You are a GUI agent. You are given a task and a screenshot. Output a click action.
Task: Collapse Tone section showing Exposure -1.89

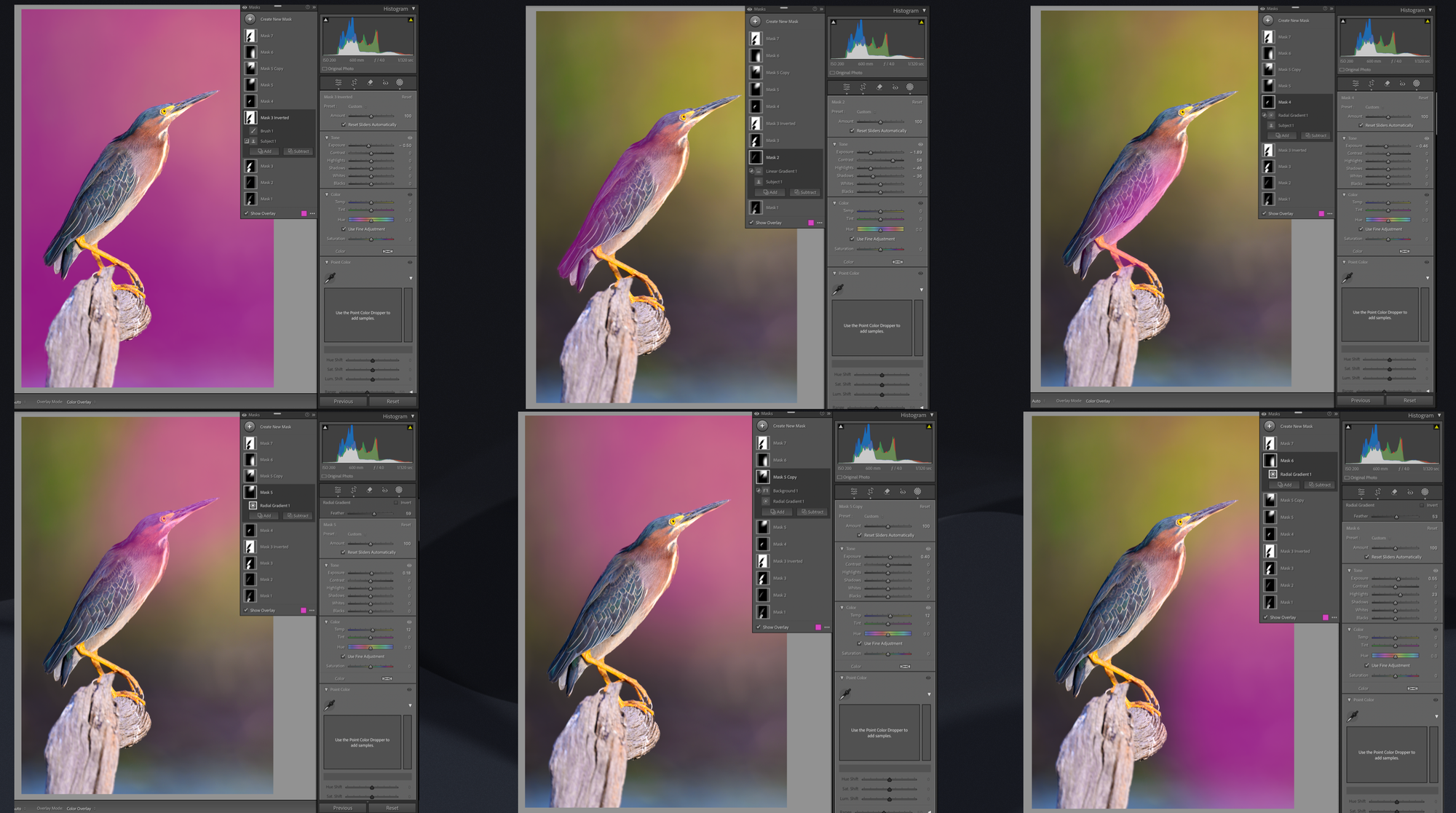835,144
